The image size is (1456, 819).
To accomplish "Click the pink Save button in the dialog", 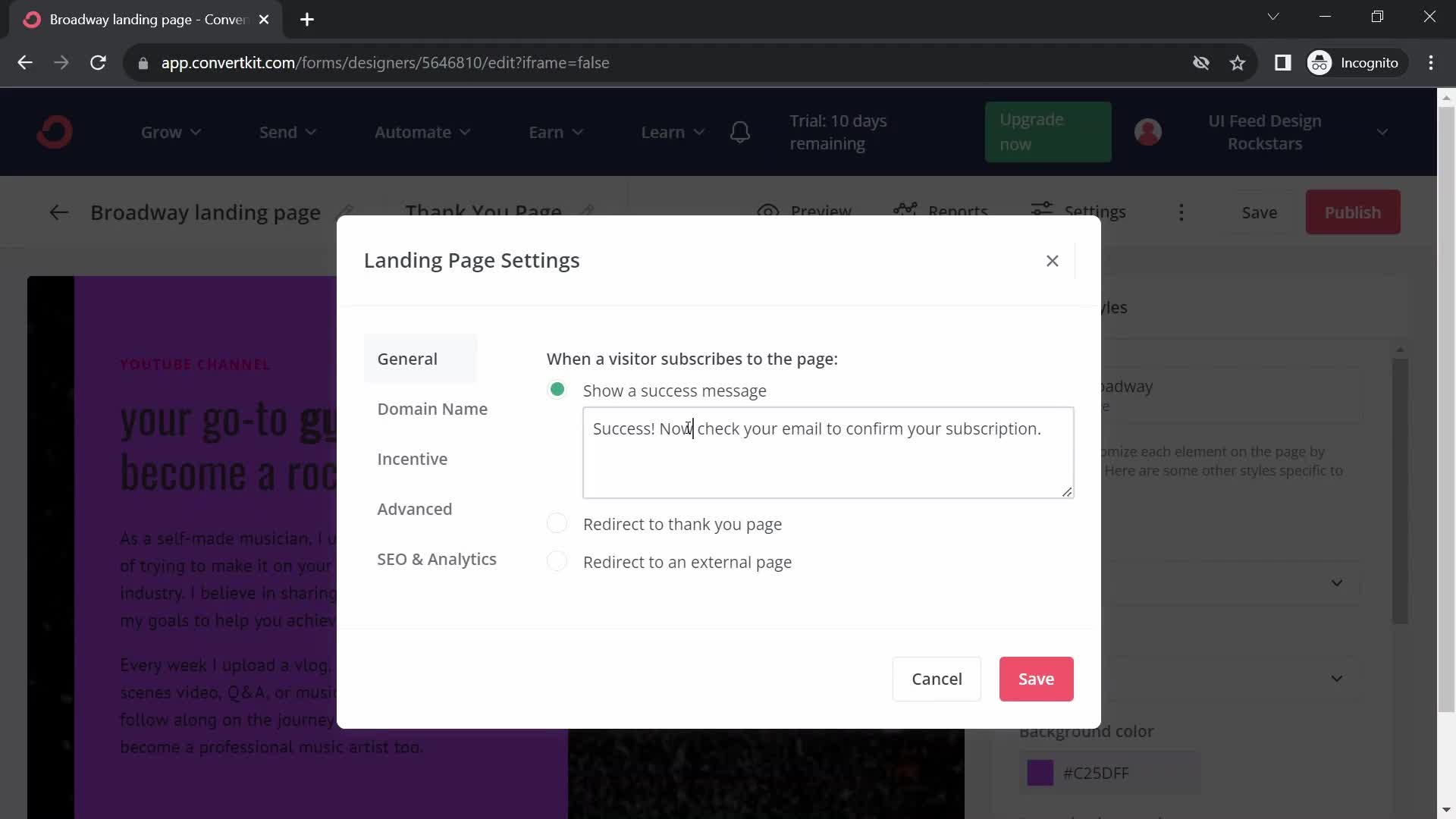I will coord(1036,679).
